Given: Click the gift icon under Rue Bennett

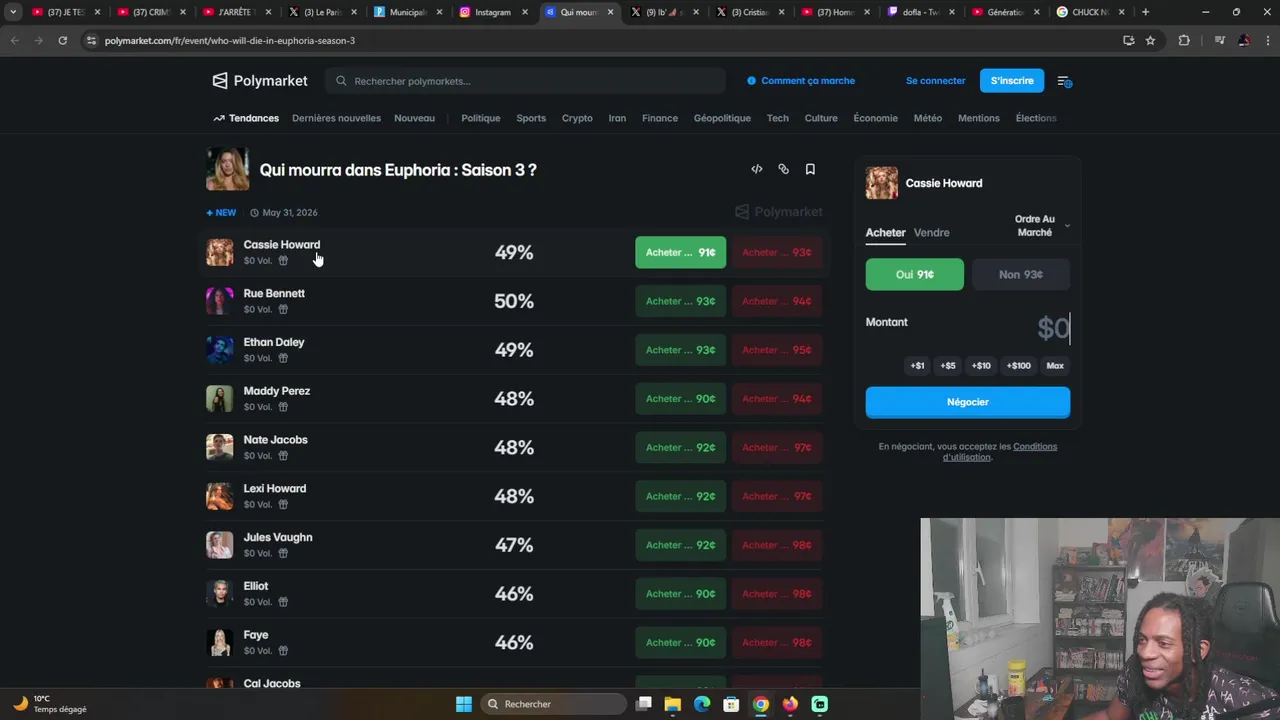Looking at the screenshot, I should point(283,309).
